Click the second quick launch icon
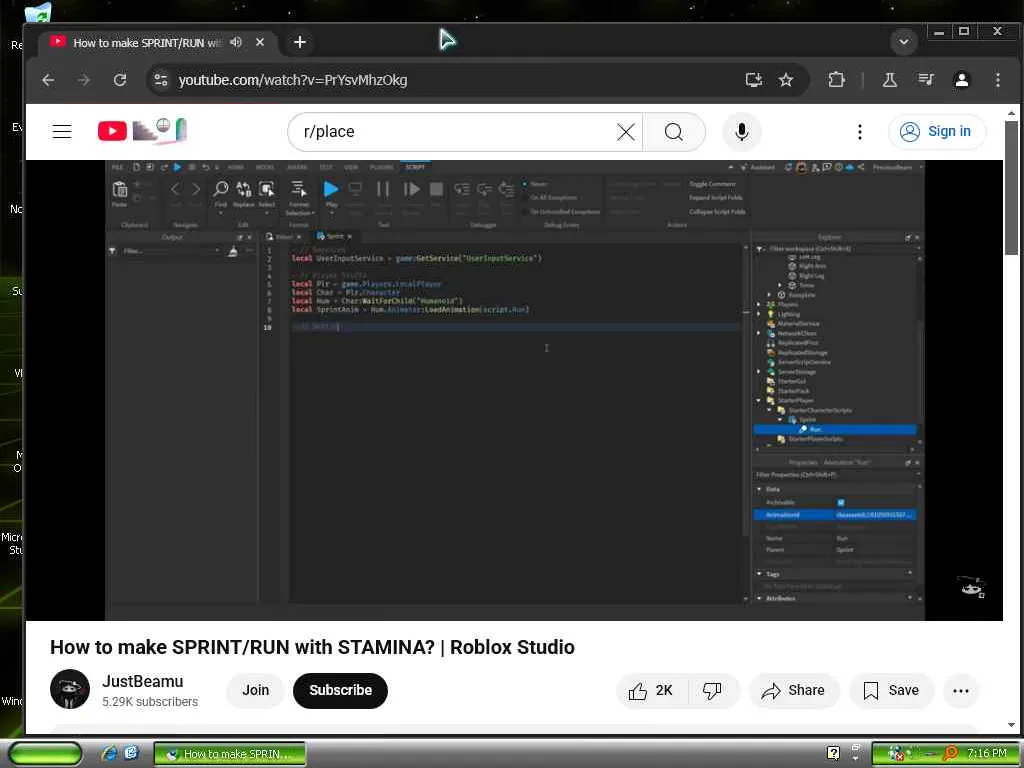The height and width of the screenshot is (768, 1024). pos(131,753)
